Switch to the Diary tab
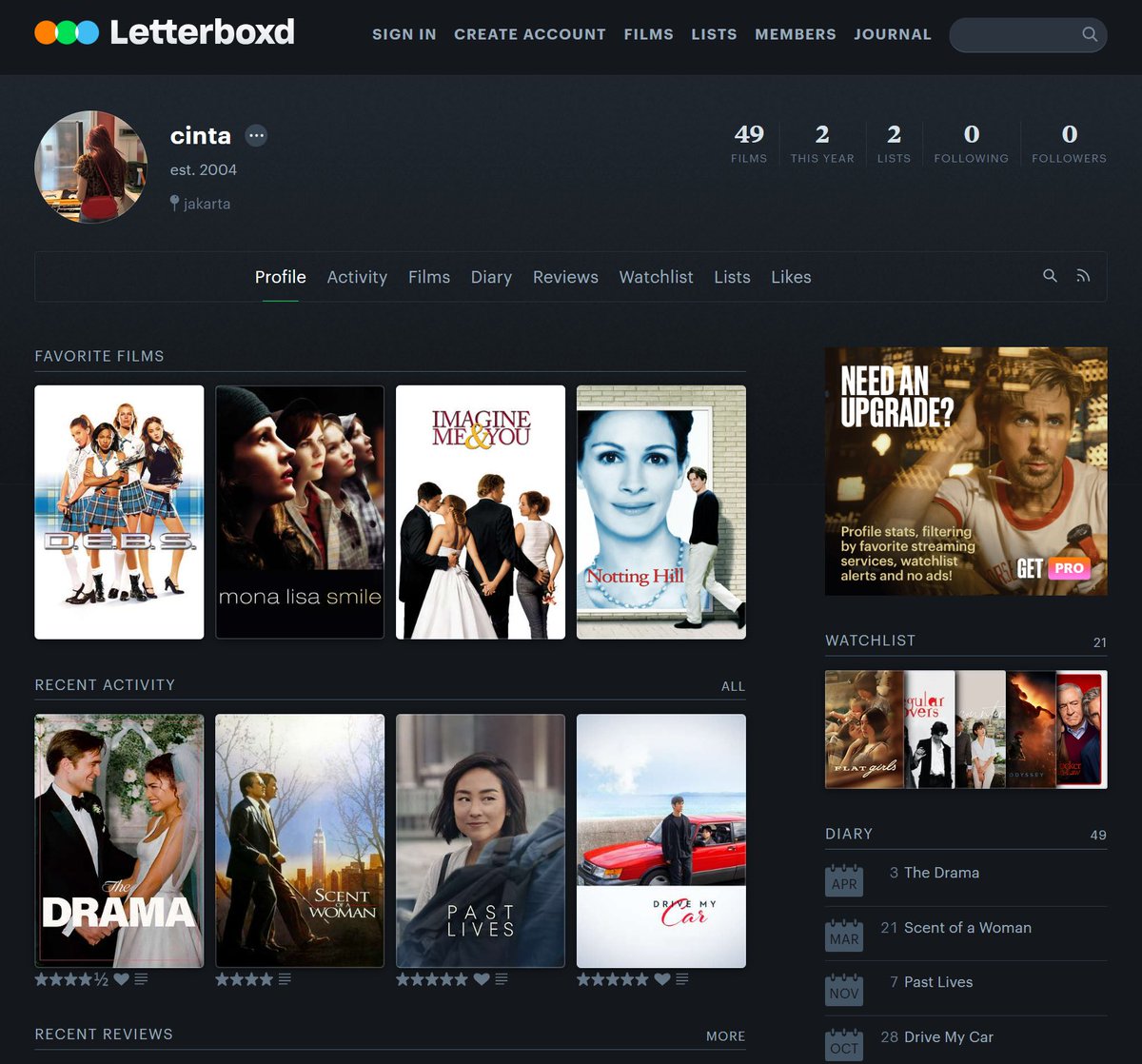The width and height of the screenshot is (1142, 1064). coord(491,277)
